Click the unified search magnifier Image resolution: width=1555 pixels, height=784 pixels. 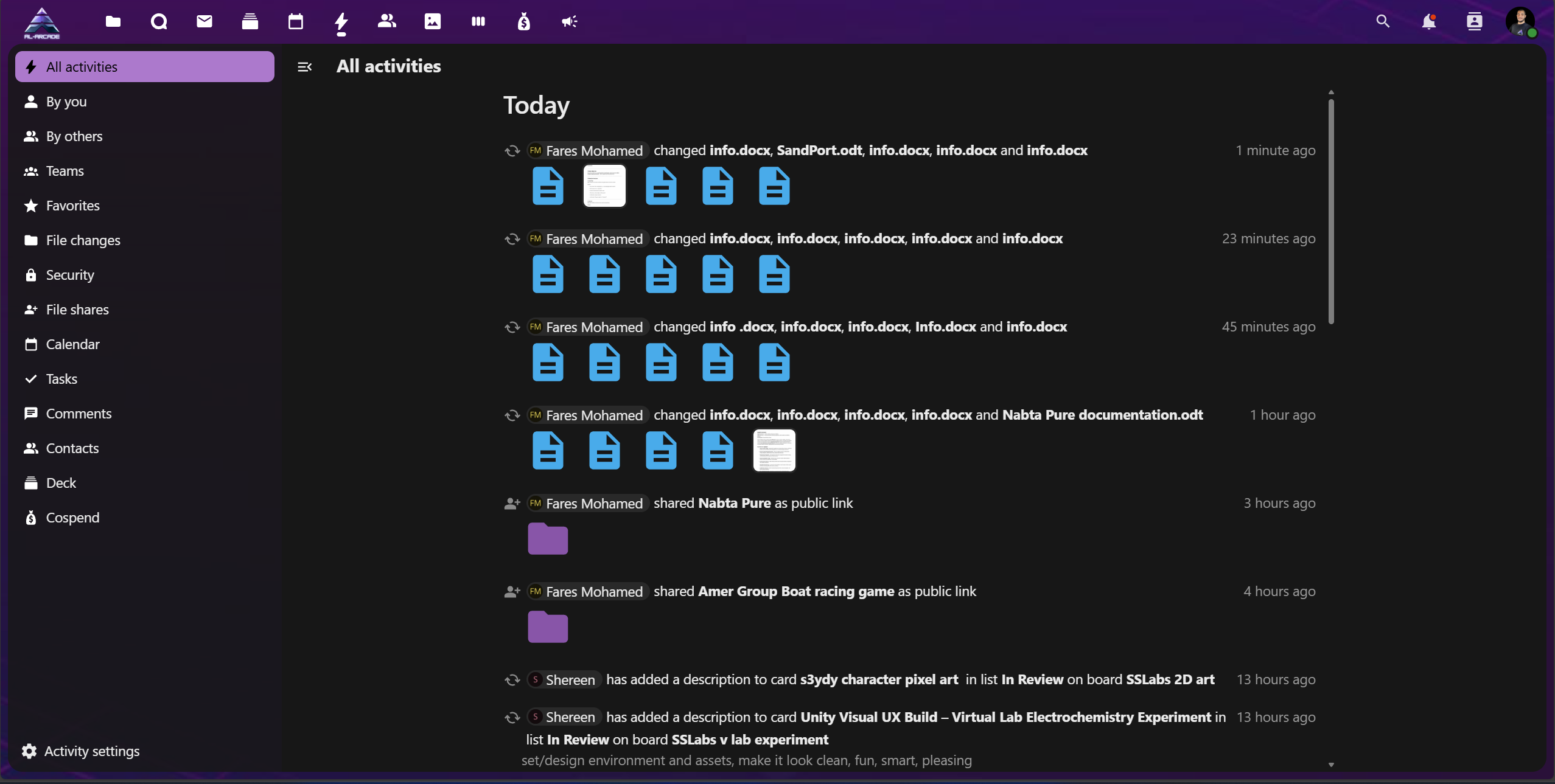1383,22
